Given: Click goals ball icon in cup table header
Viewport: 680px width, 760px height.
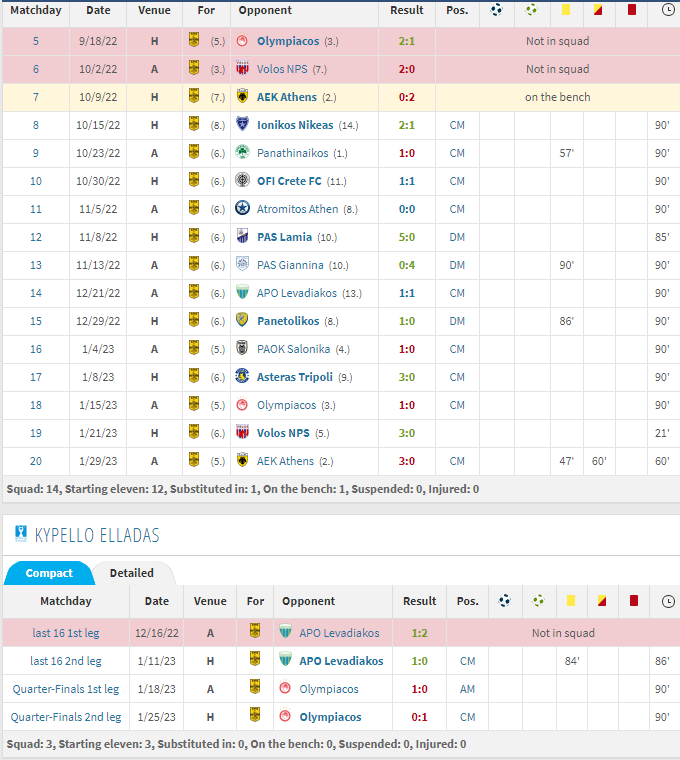Looking at the screenshot, I should point(505,601).
